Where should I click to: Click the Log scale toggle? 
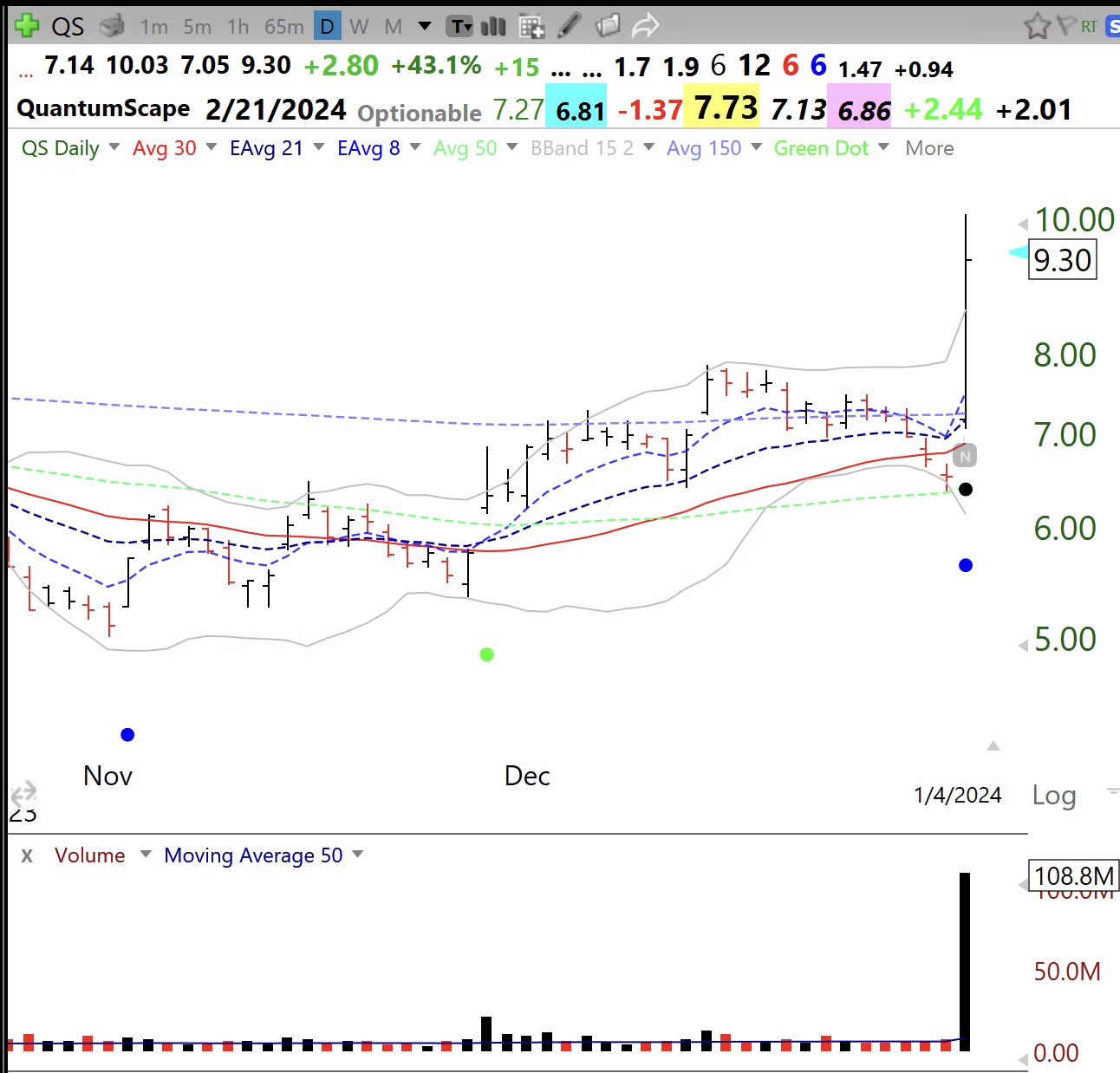[x=1054, y=795]
